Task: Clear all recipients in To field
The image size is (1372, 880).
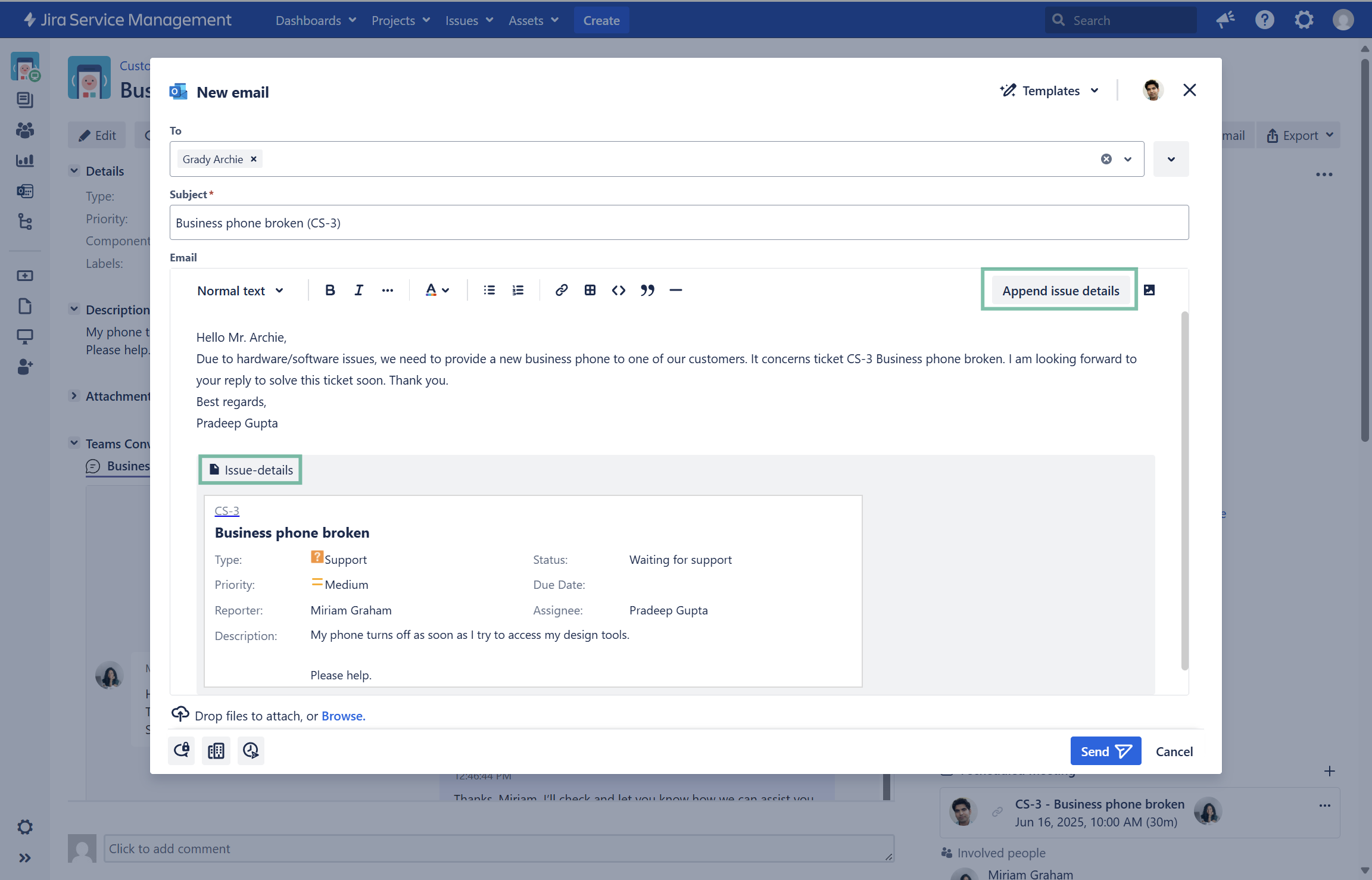Action: 1106,159
